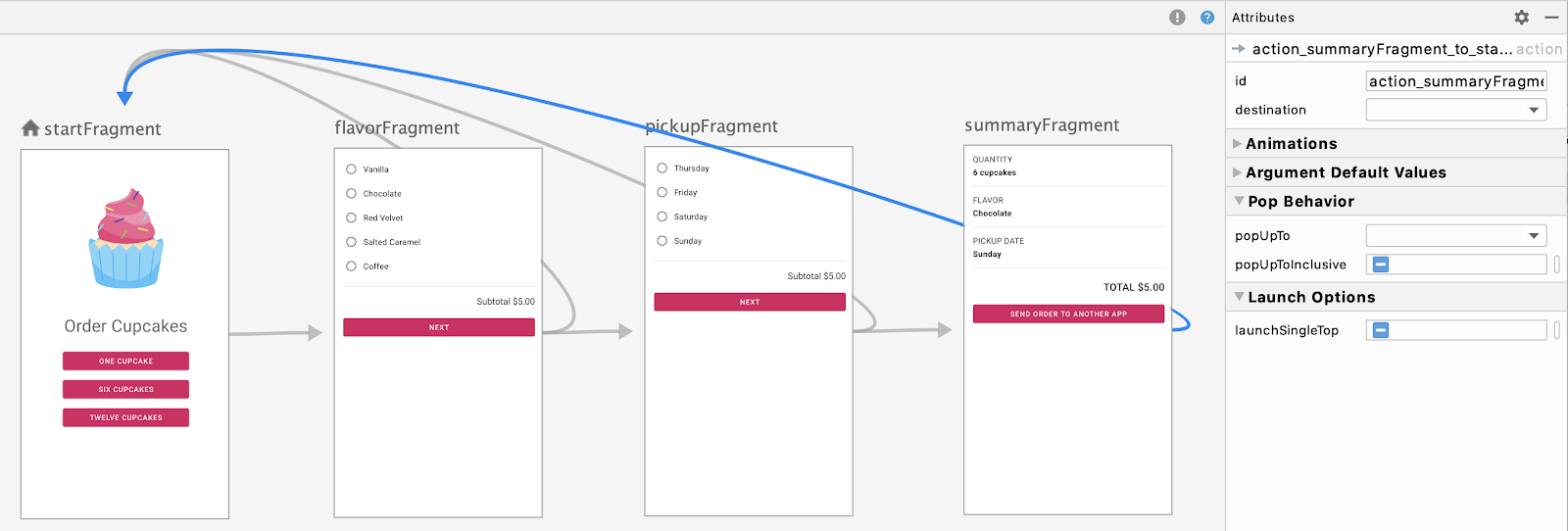Click the warning indicator icon in toolbar
The image size is (1568, 531).
[1177, 18]
